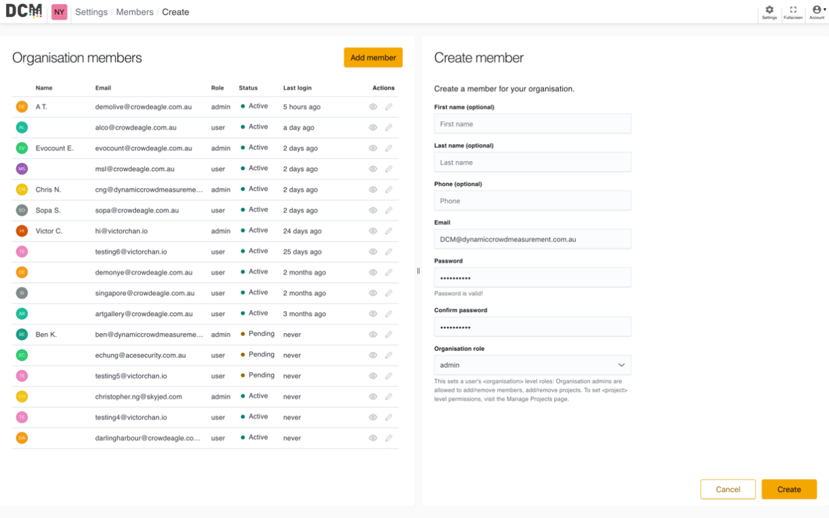Edit Victor C. member with pencil icon
The height and width of the screenshot is (518, 829).
[x=389, y=231]
